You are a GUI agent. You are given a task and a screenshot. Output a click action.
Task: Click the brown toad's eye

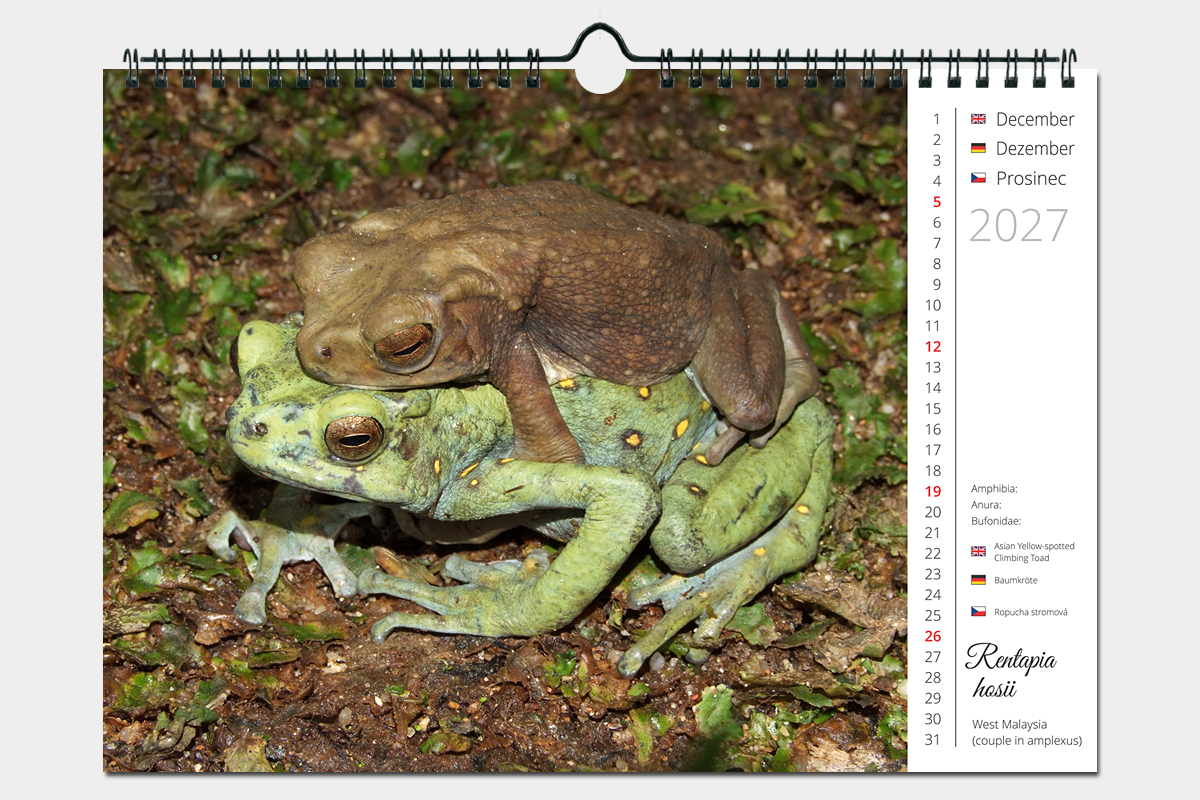click(x=405, y=343)
